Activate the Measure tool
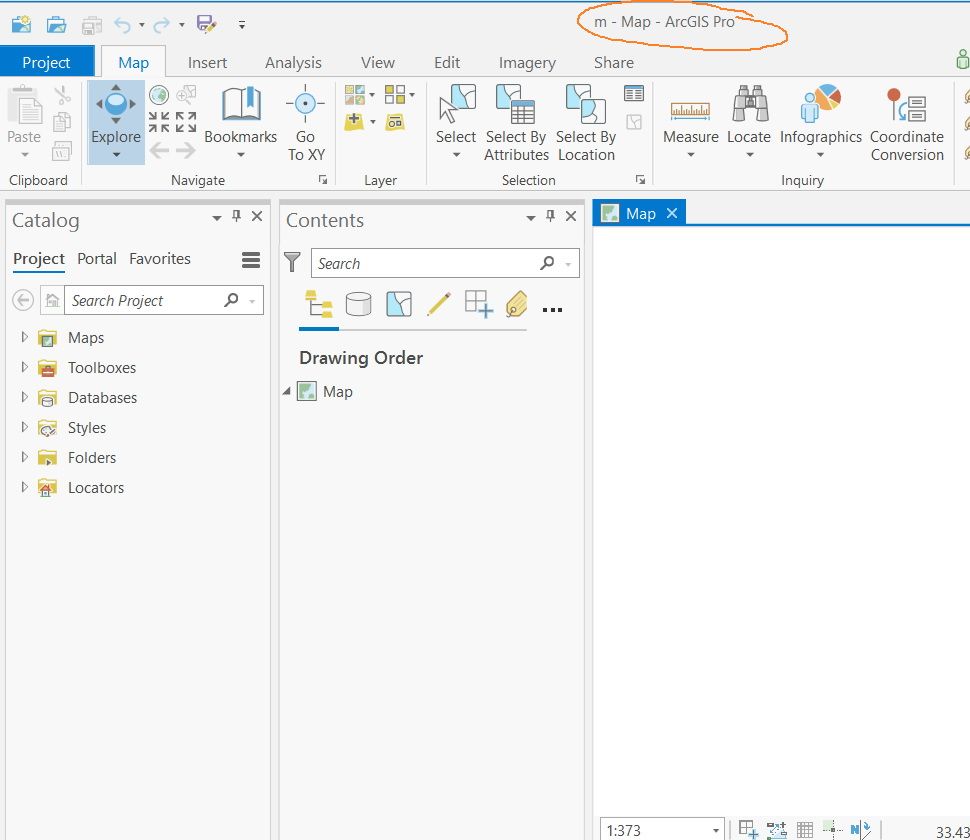The height and width of the screenshot is (840, 970). tap(690, 122)
